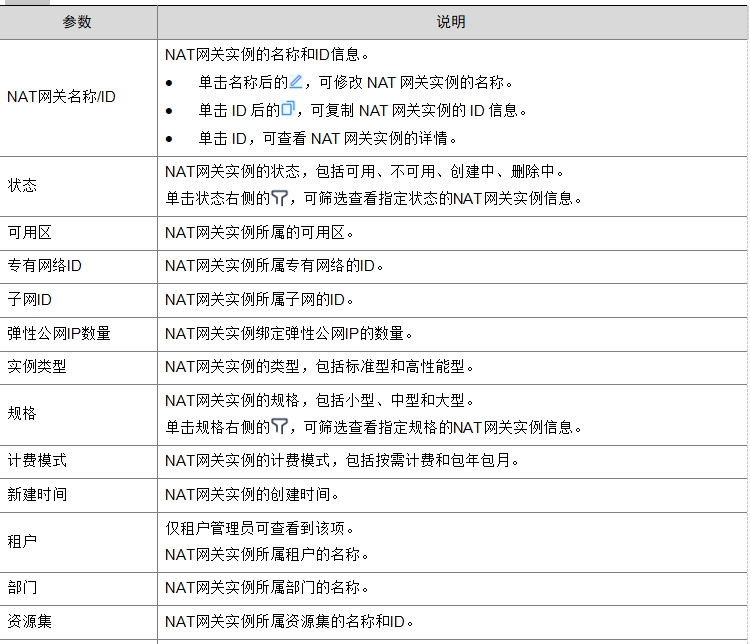The width and height of the screenshot is (750, 644).
Task: Click text NAT网关实例的计费模式，包括按需计费和包年包月。
Action: coord(342,461)
